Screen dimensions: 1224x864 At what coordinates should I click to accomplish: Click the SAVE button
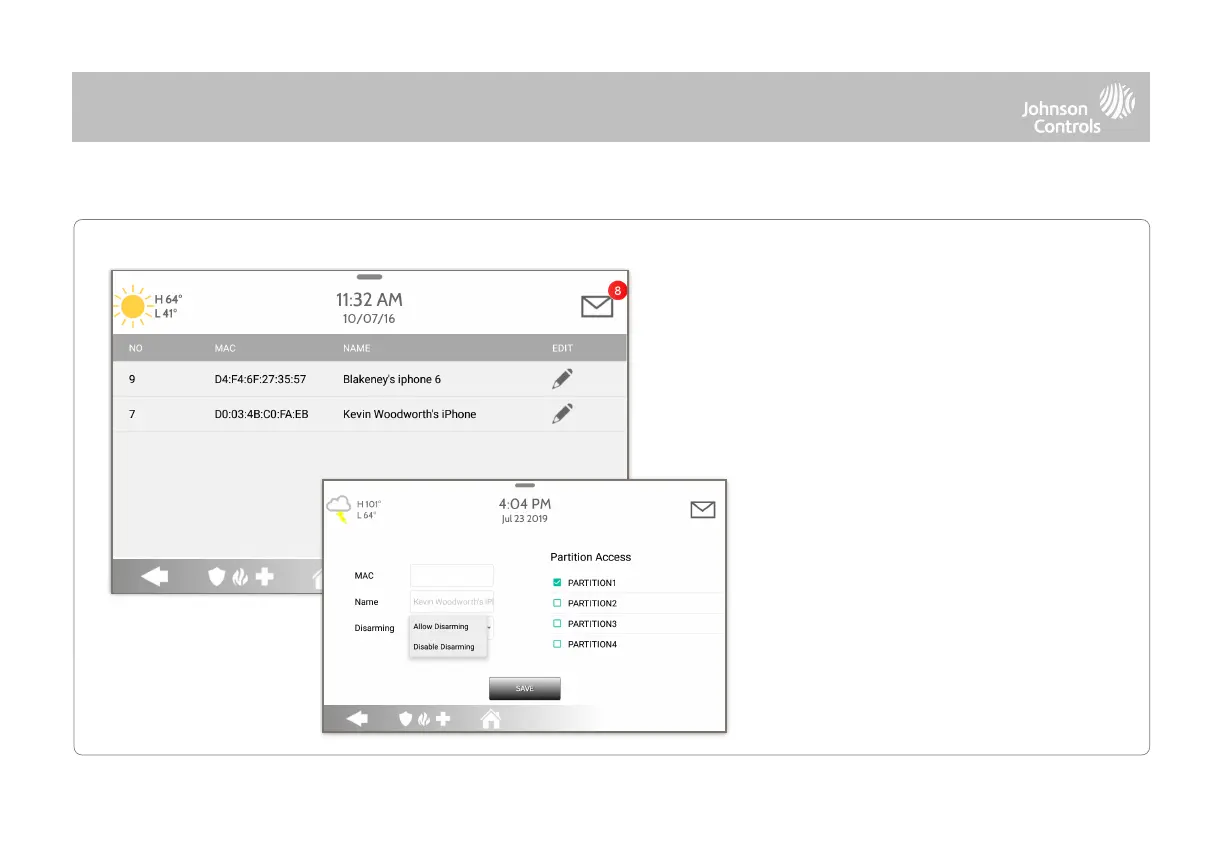(525, 688)
